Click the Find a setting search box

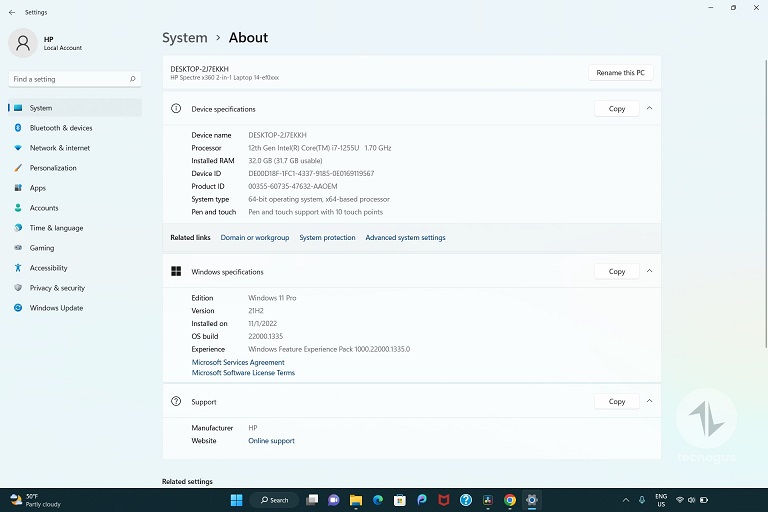(x=75, y=79)
